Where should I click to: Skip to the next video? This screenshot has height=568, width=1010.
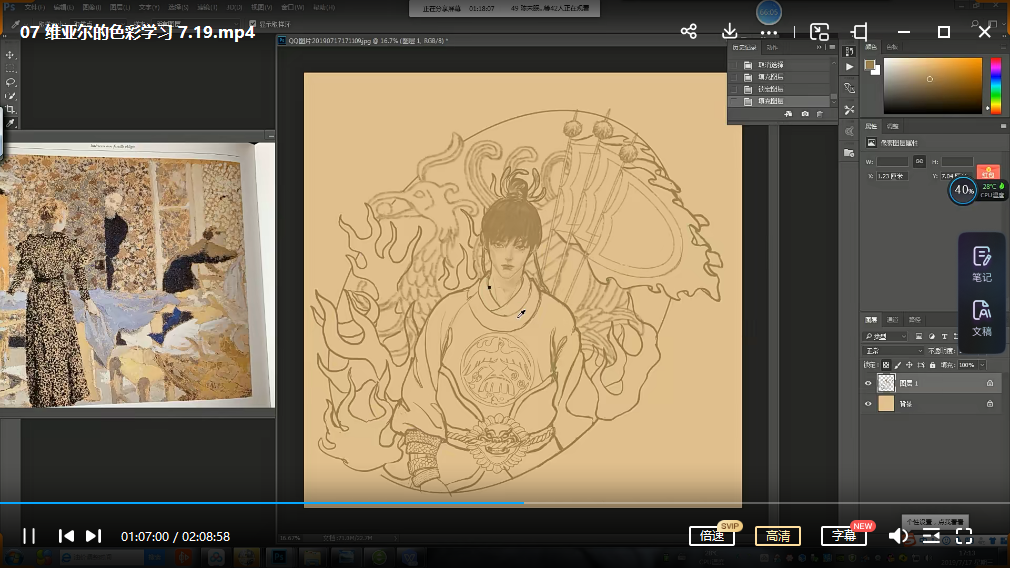[93, 536]
